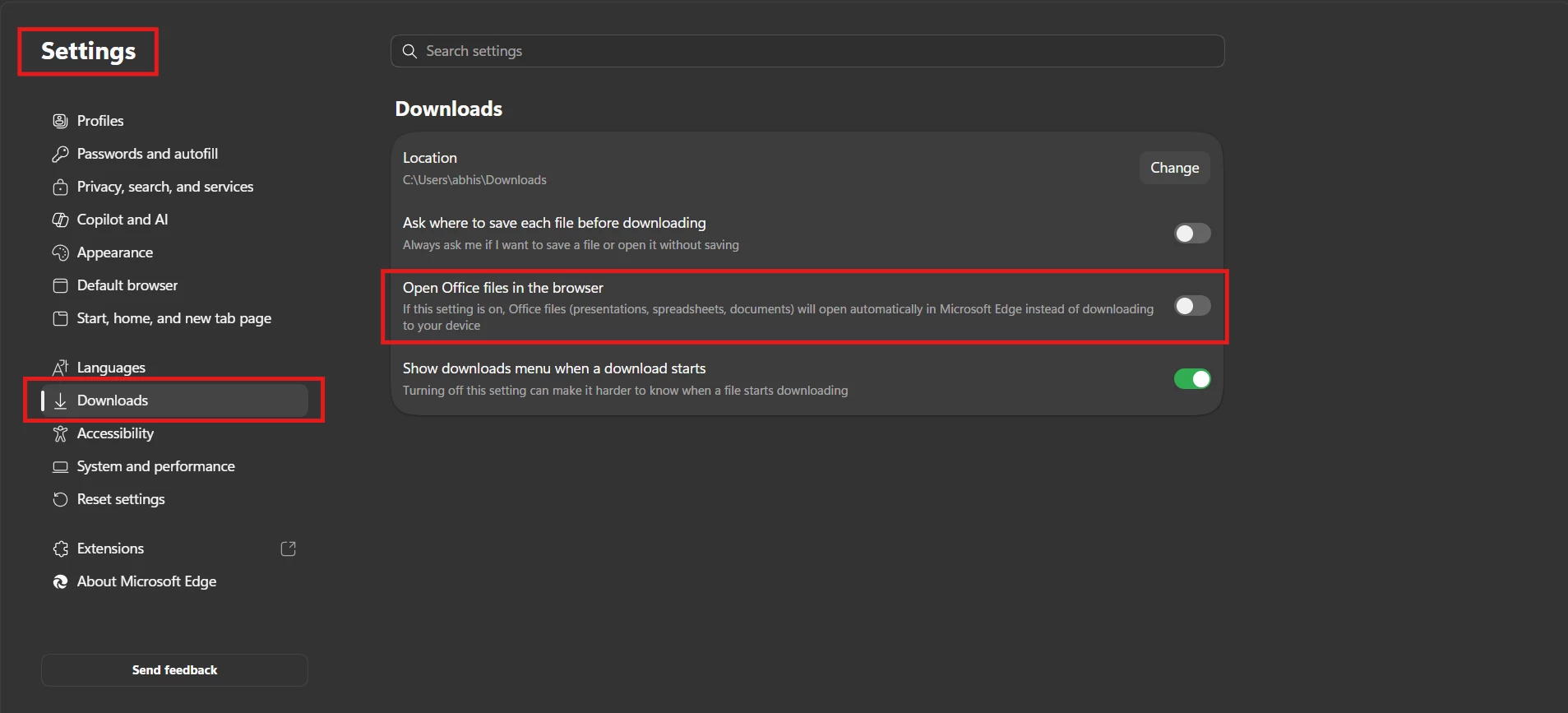Click the Search settings field

point(807,51)
